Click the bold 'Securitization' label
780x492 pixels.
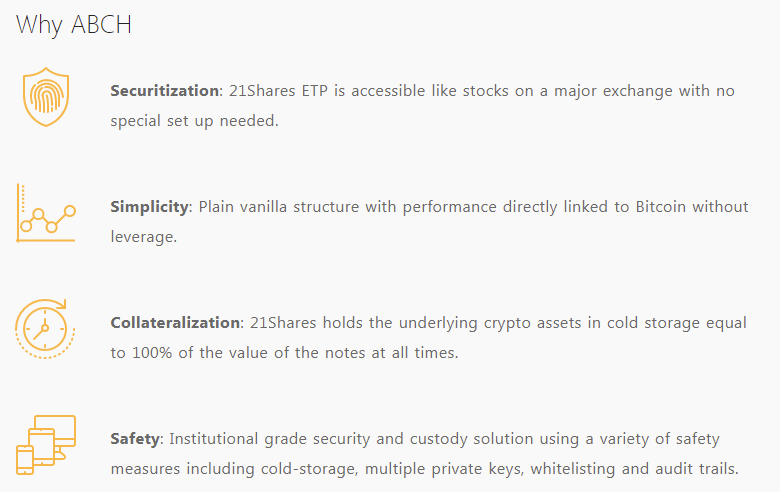(165, 91)
